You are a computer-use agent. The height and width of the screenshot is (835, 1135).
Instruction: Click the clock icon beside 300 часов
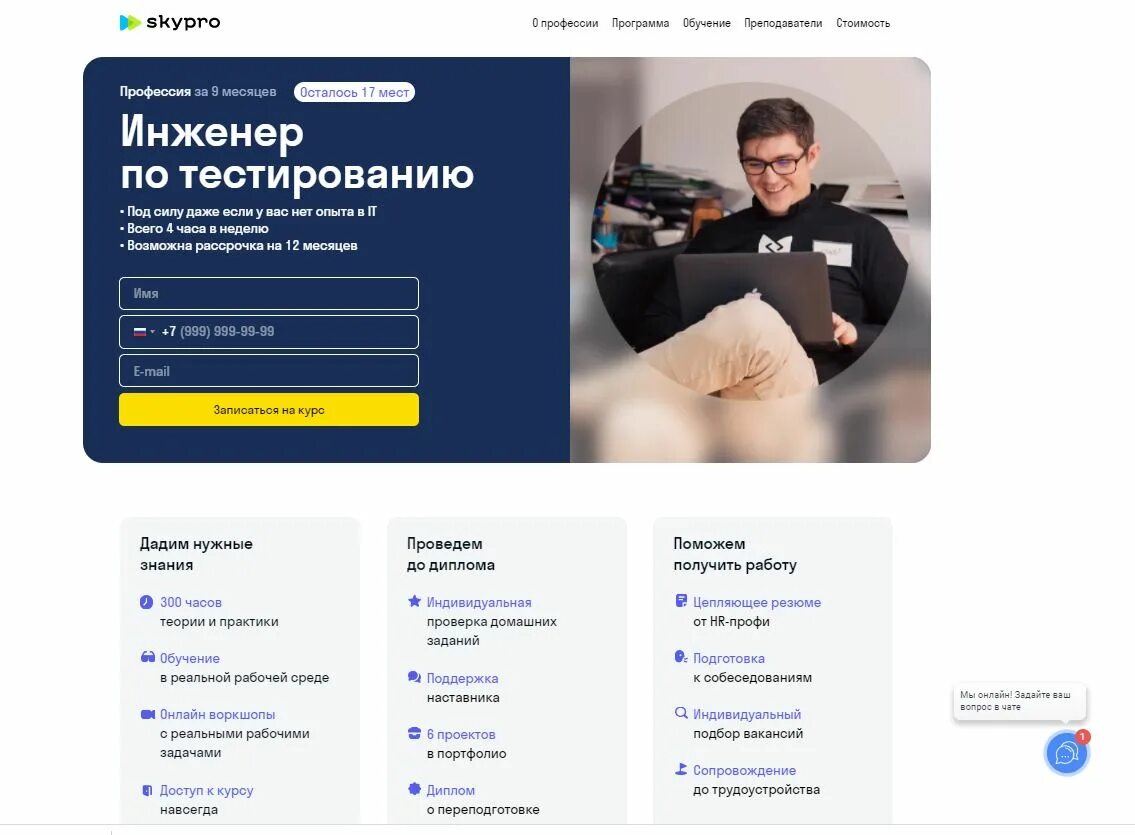pyautogui.click(x=146, y=602)
